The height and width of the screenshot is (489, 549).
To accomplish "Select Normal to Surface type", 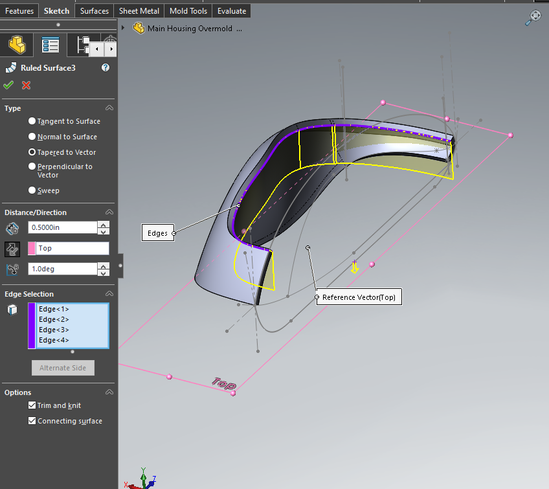I will pyautogui.click(x=32, y=136).
